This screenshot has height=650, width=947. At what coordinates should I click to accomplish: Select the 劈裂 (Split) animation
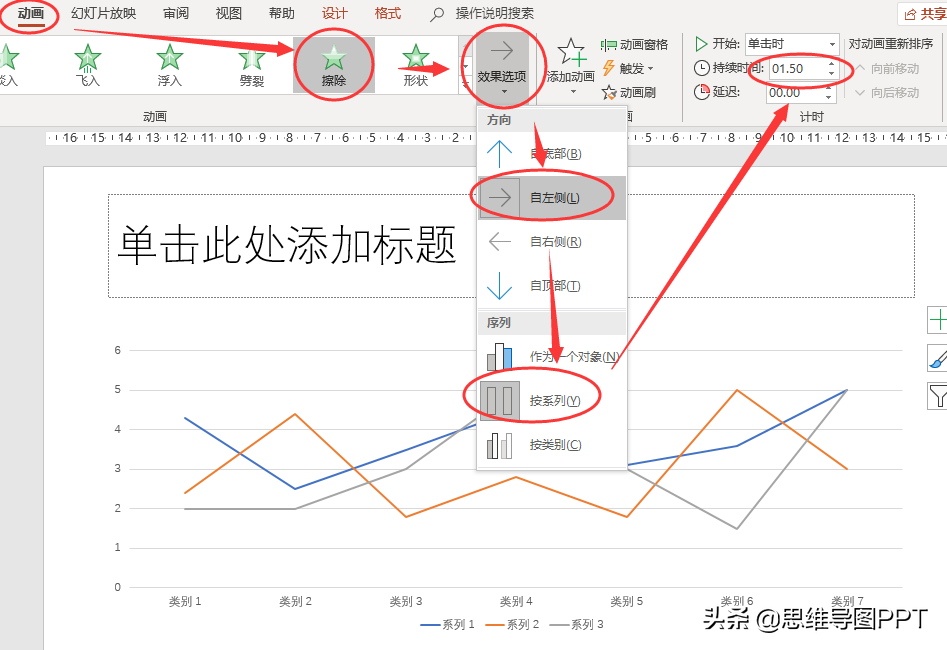pyautogui.click(x=251, y=65)
